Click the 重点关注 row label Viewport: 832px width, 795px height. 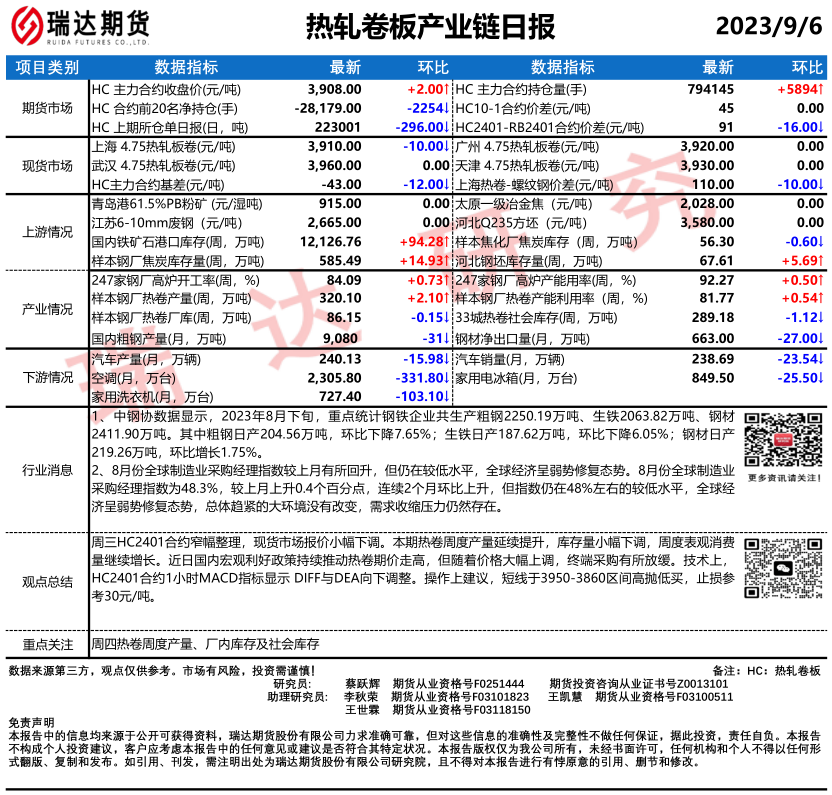47,645
